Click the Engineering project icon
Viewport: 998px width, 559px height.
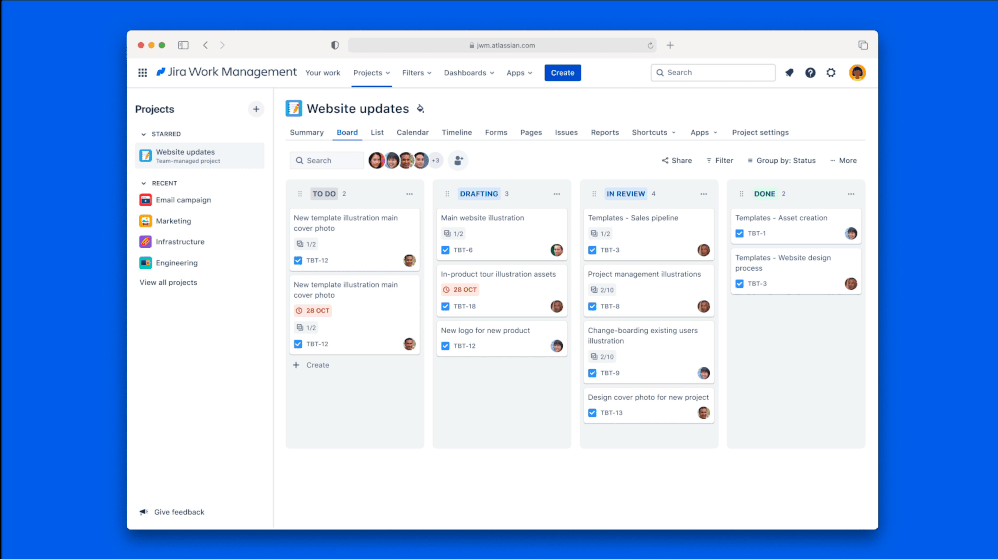click(x=145, y=262)
